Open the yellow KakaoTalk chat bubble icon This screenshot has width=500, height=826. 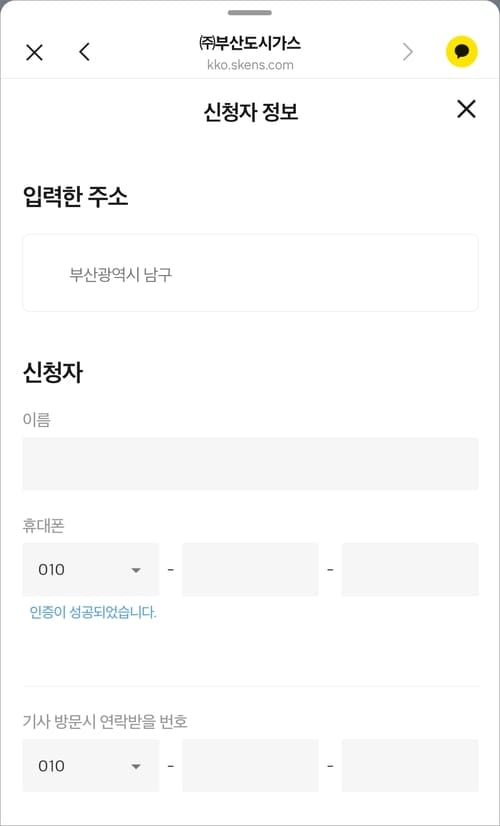point(462,52)
